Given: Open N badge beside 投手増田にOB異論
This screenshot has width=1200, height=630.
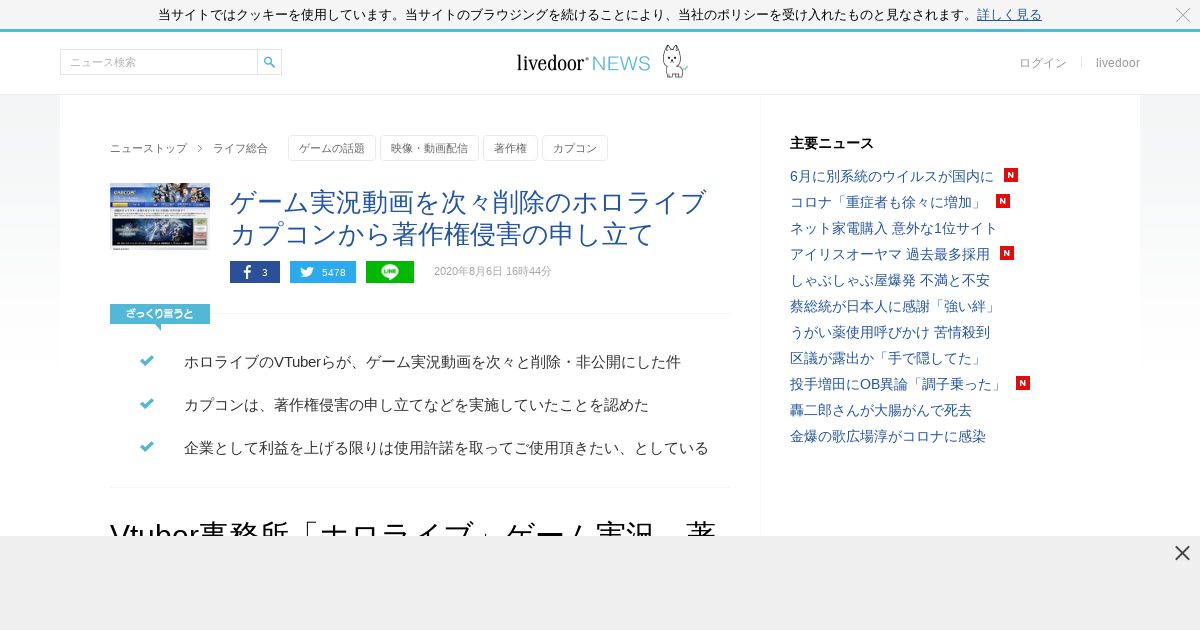Looking at the screenshot, I should point(1023,383).
